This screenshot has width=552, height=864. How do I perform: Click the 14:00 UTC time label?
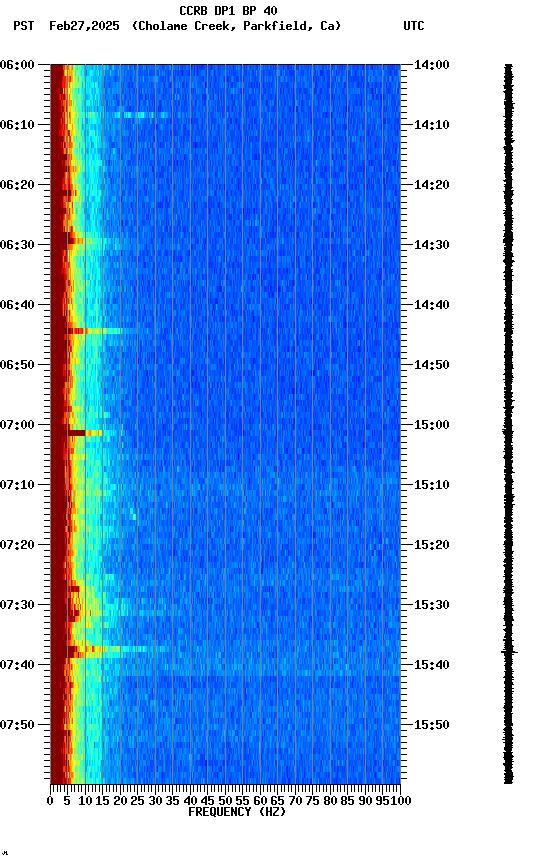click(x=432, y=66)
